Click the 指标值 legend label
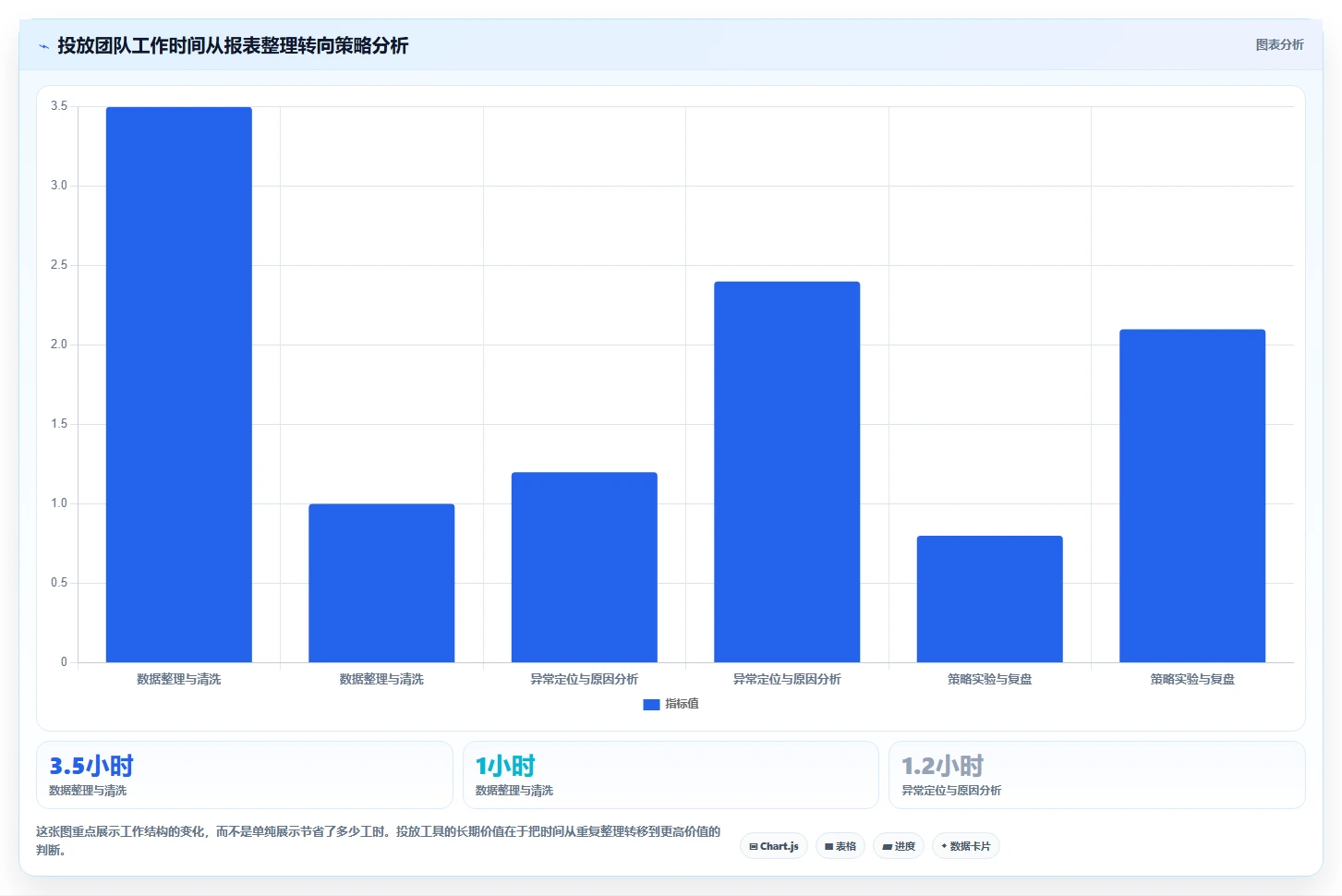Image resolution: width=1342 pixels, height=896 pixels. point(682,704)
